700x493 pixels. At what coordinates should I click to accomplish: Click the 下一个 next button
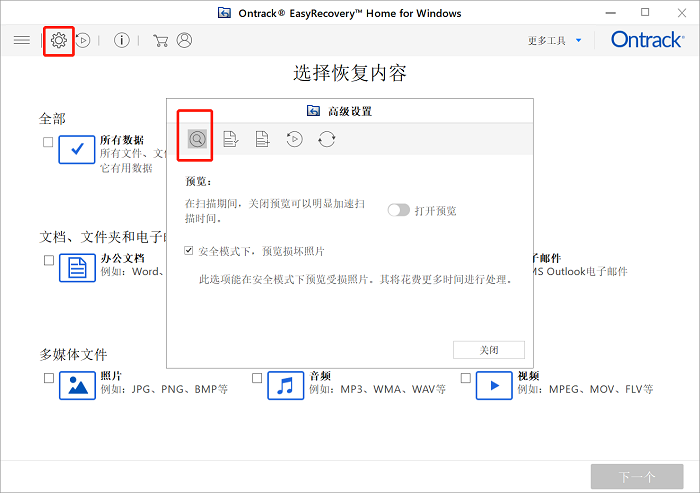[637, 476]
